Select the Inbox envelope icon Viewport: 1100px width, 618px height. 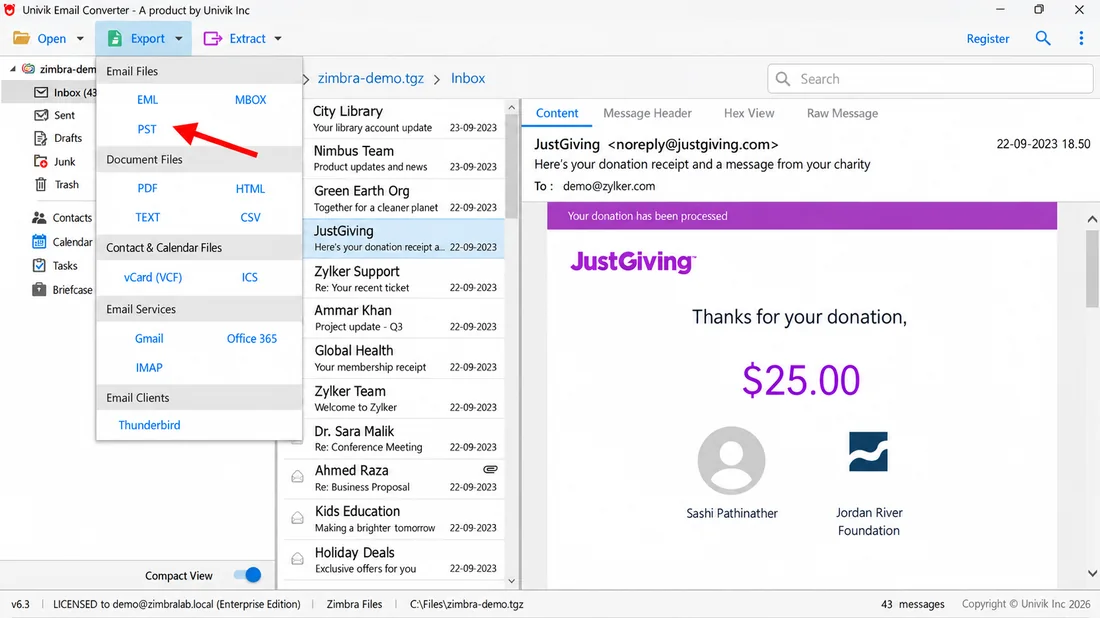41,92
